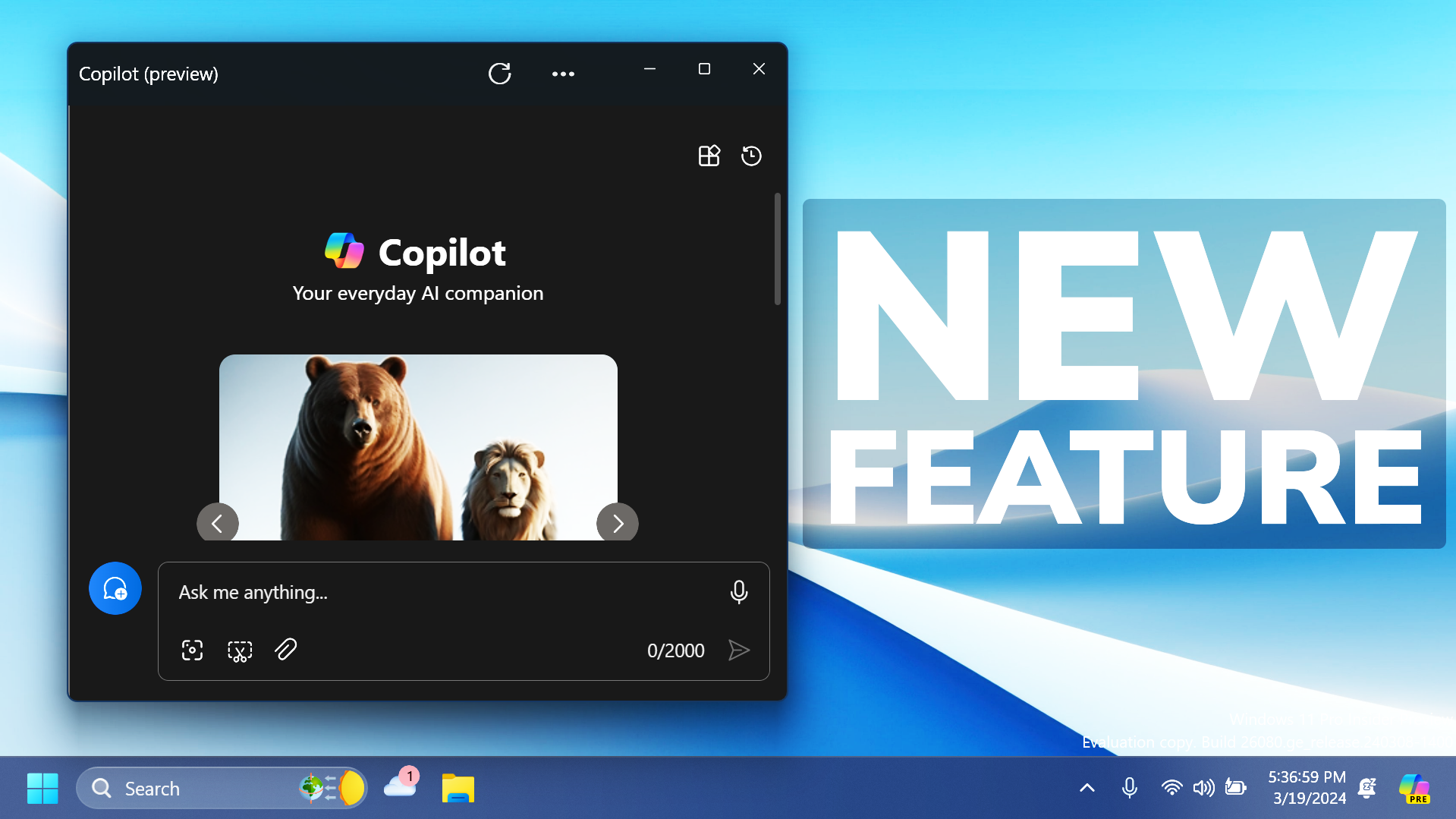Click the paperclip attach file icon
Viewport: 1456px width, 819px height.
(285, 650)
